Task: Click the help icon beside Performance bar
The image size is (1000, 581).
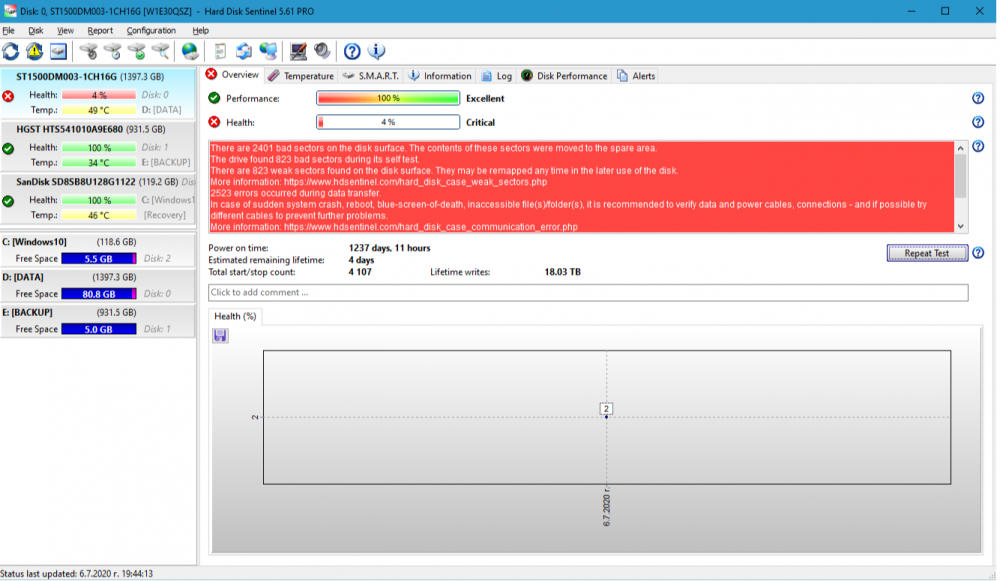Action: pyautogui.click(x=978, y=98)
